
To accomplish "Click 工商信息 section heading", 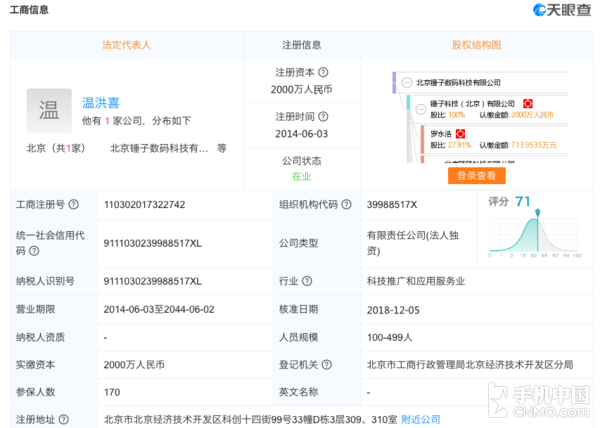I will tap(29, 10).
